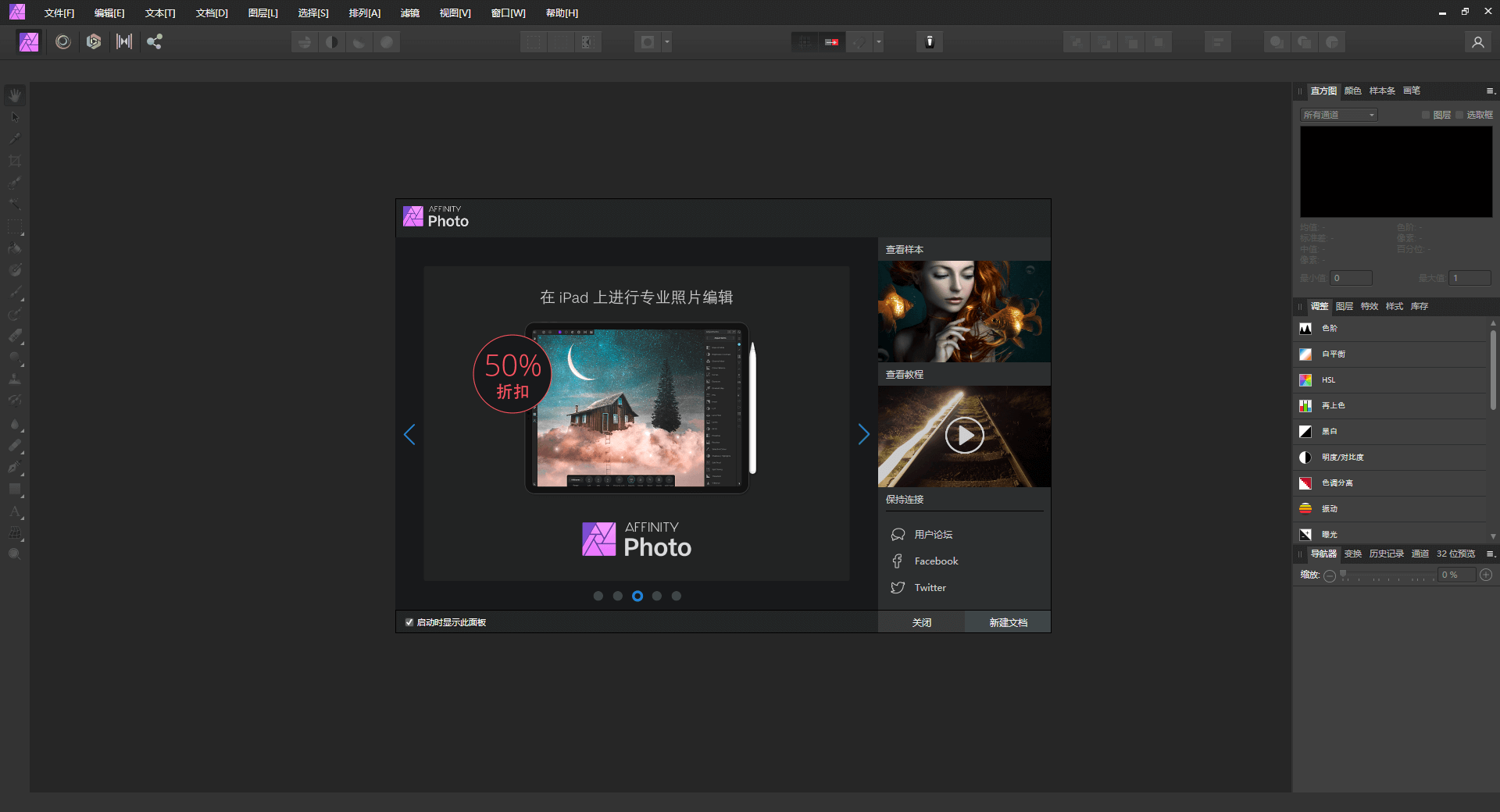Click the navigator zoom slider
The height and width of the screenshot is (812, 1500).
1387,575
